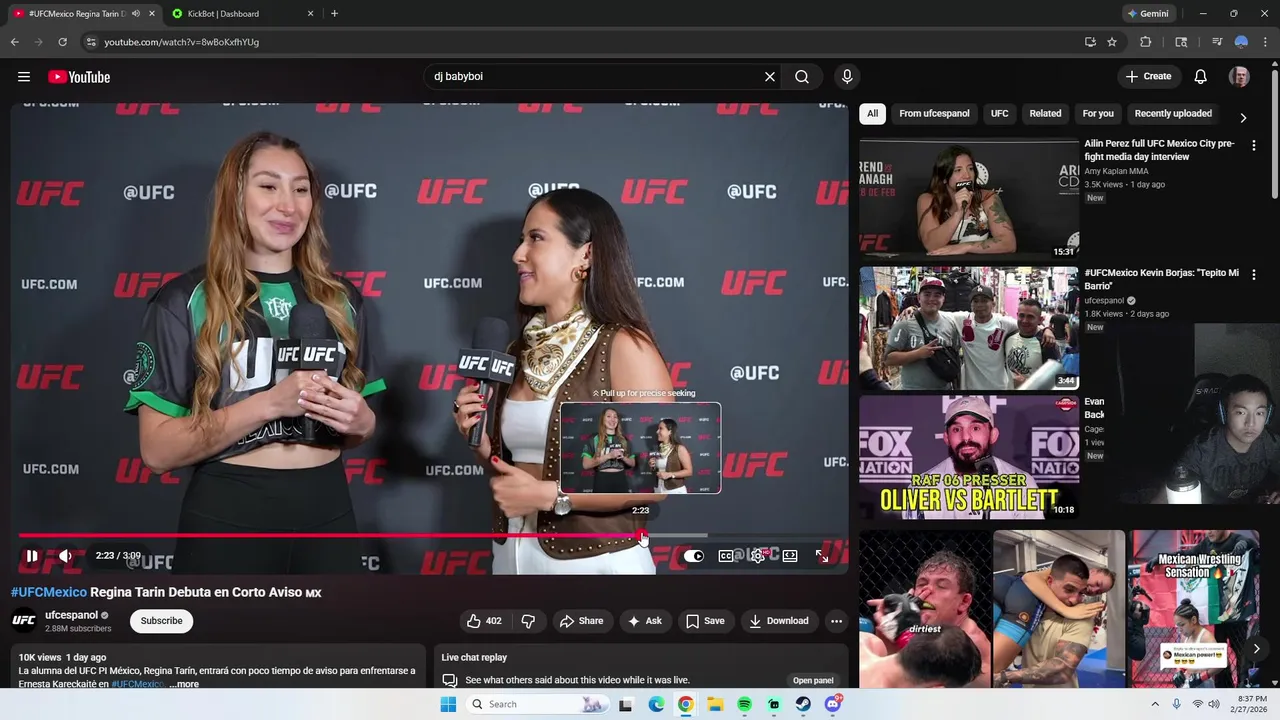1280x720 pixels.
Task: Open options for the Ailin Perez video
Action: point(1254,145)
